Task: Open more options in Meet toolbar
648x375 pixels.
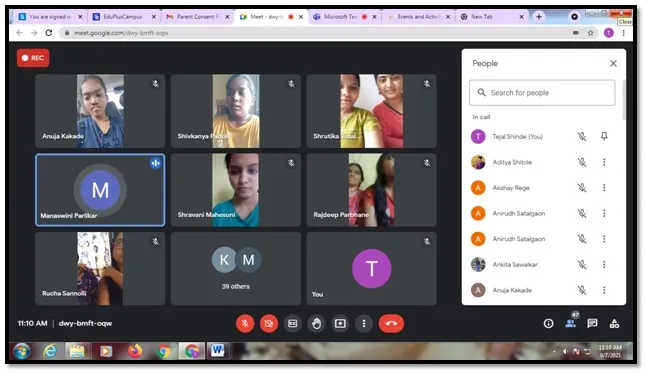Action: (364, 324)
